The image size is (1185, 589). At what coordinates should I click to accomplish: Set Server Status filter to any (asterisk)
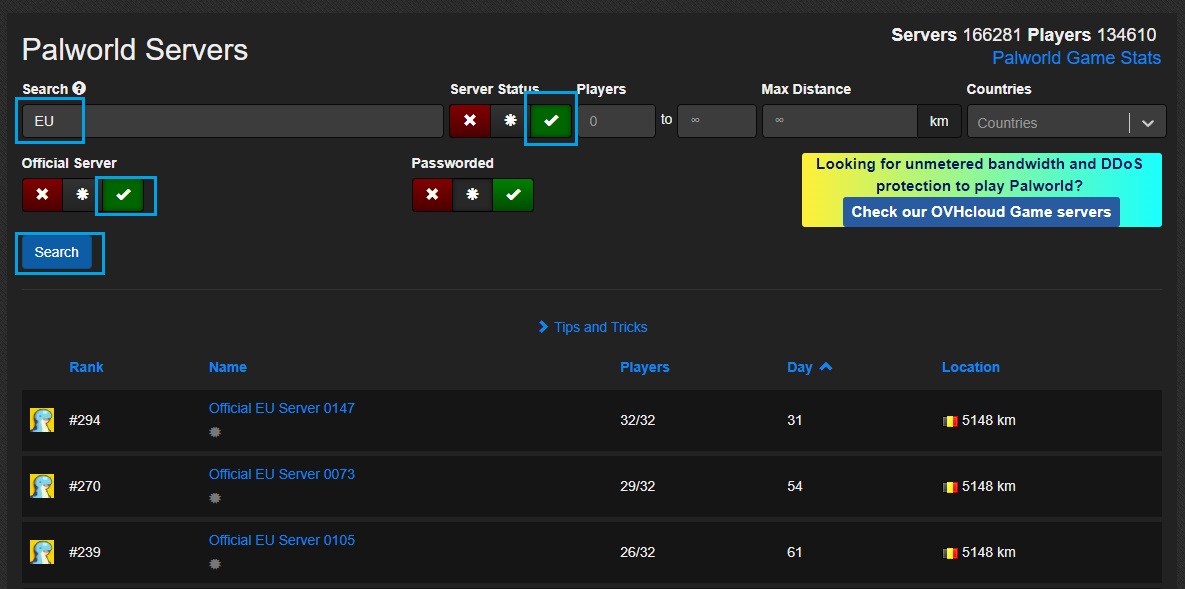coord(511,121)
